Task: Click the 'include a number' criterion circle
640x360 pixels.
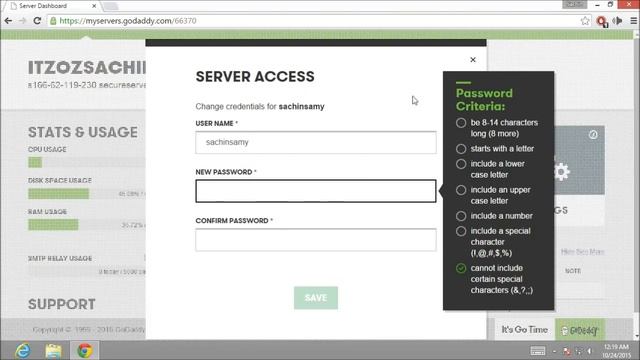Action: coord(461,216)
